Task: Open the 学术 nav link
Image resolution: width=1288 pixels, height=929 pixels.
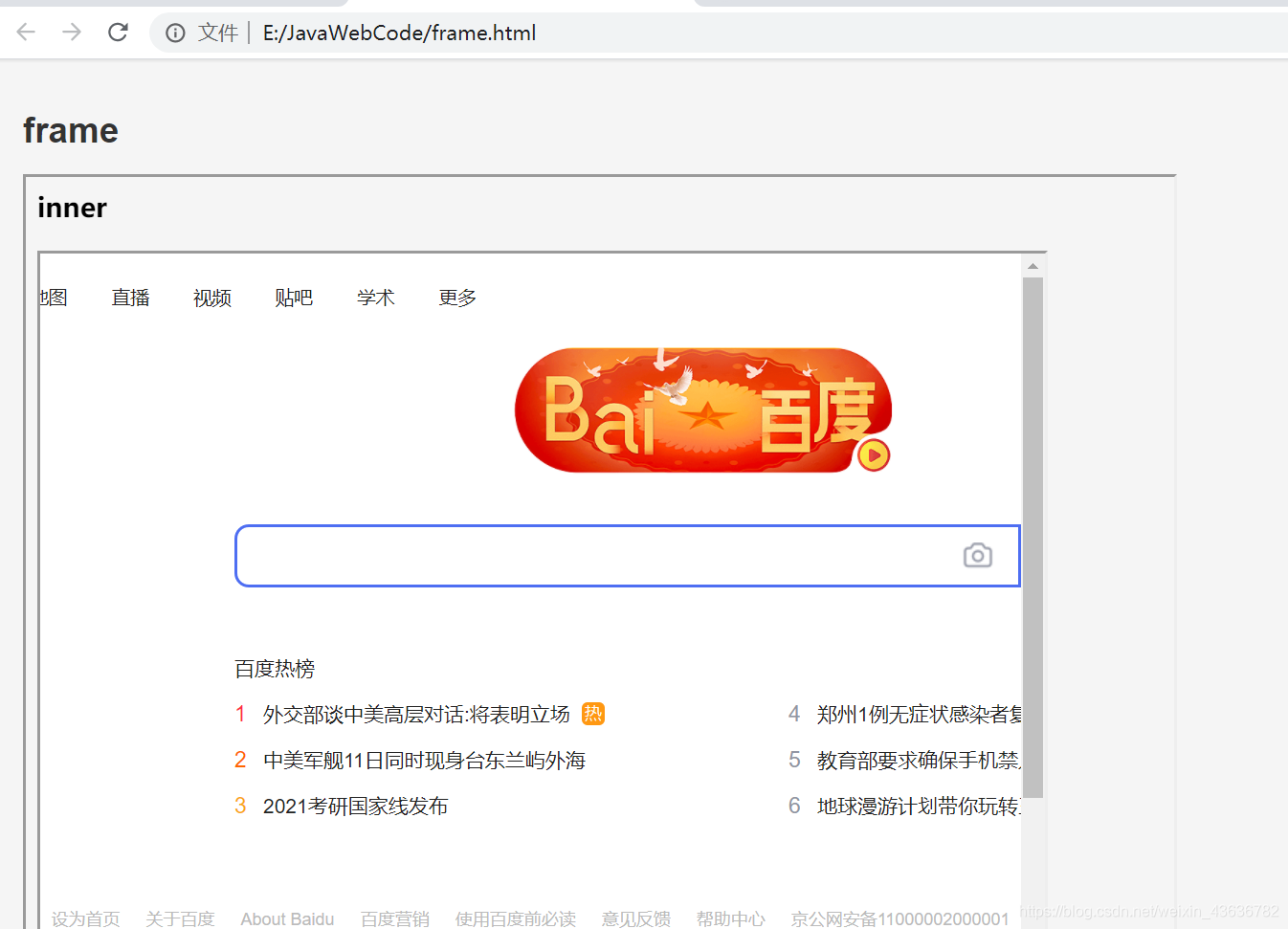Action: click(376, 298)
